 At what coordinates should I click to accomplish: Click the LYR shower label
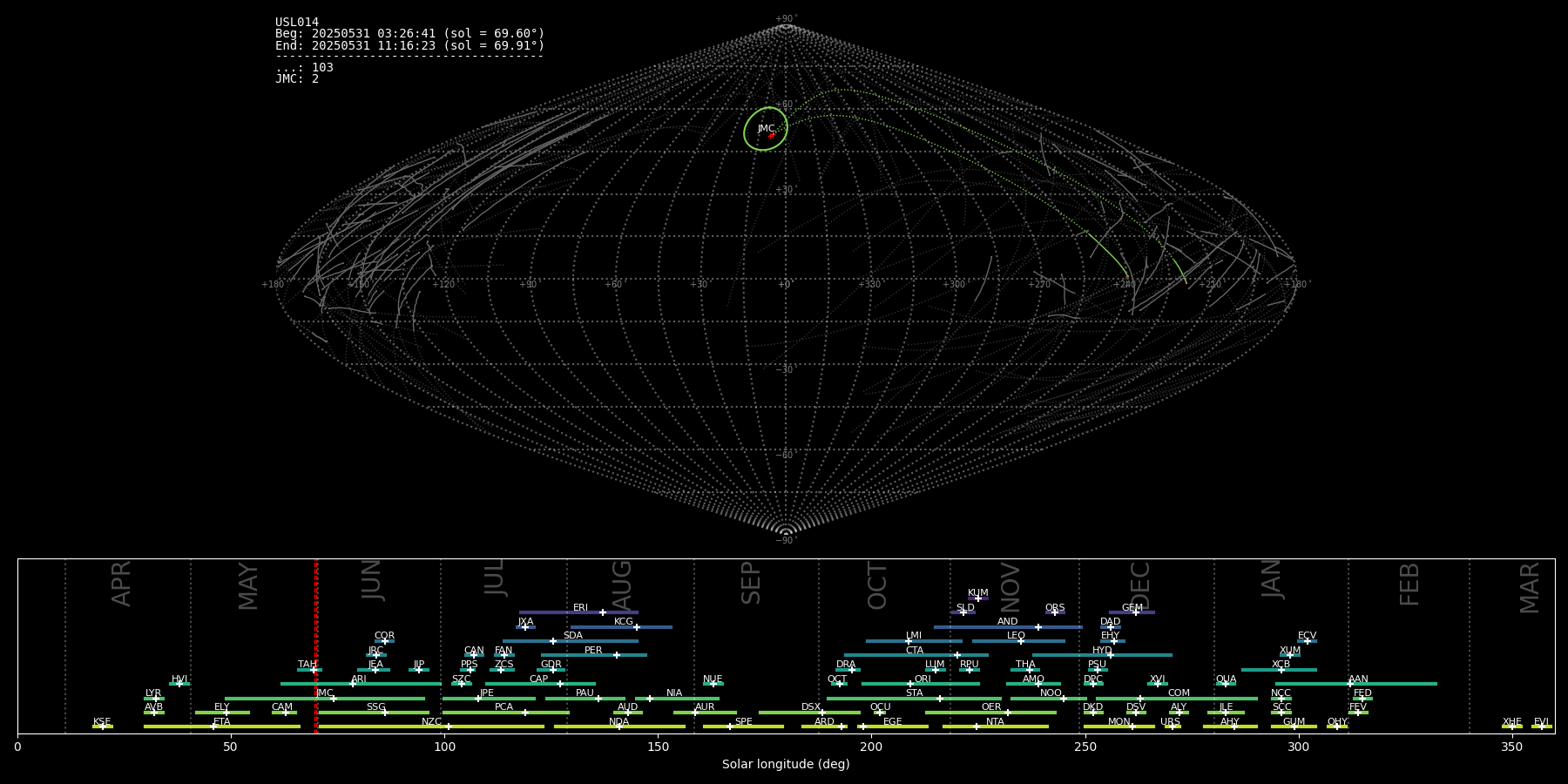point(153,693)
